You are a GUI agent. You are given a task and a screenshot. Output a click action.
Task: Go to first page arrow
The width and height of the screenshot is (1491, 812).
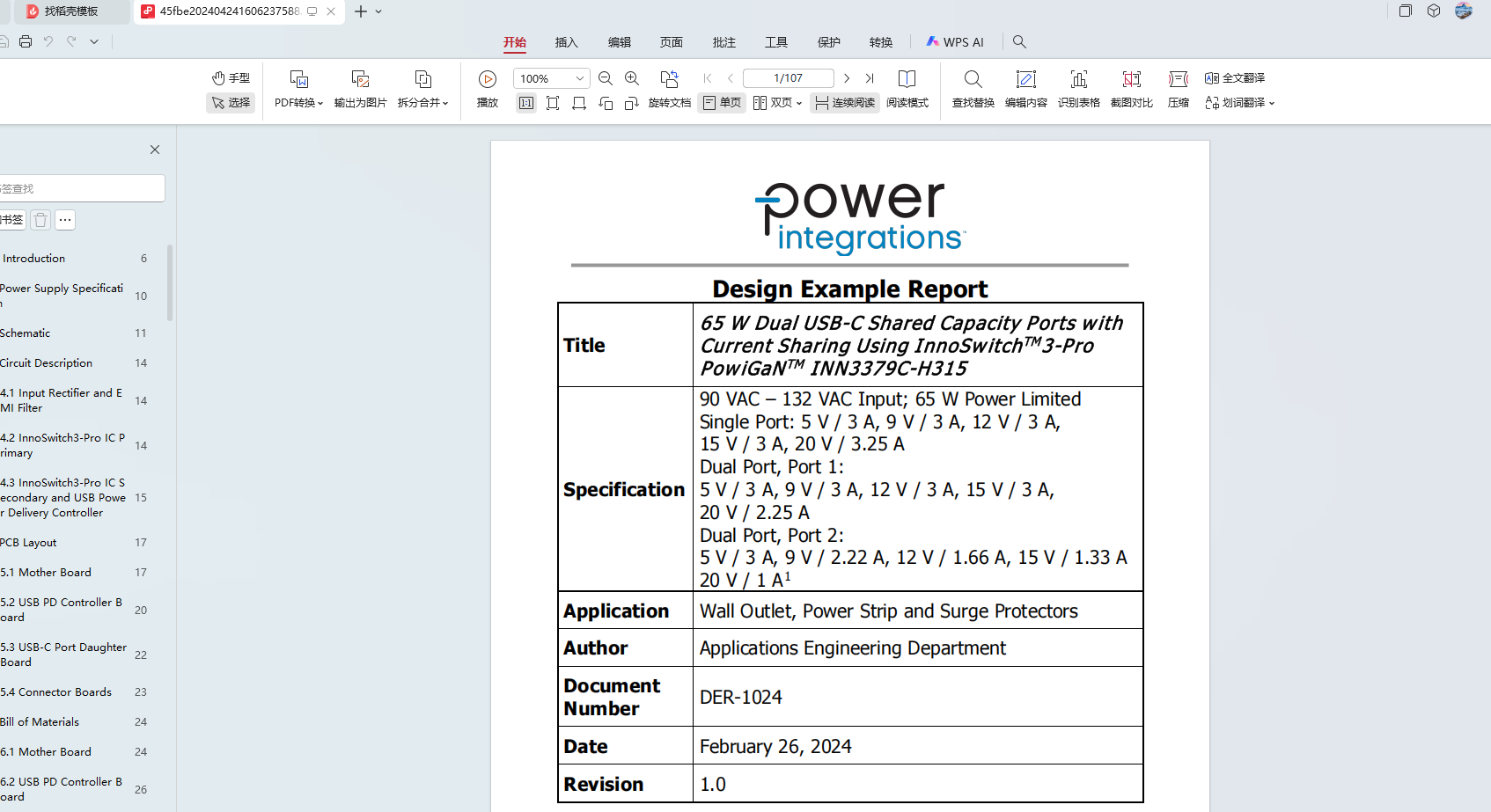point(708,78)
